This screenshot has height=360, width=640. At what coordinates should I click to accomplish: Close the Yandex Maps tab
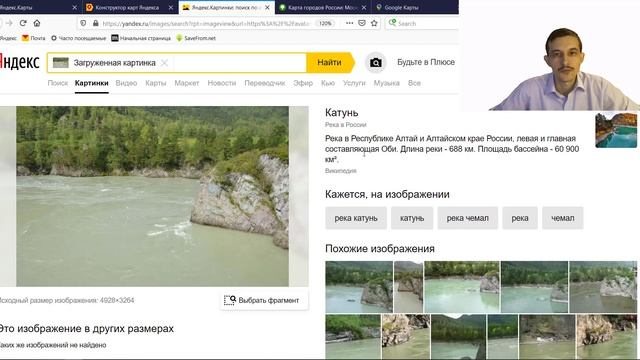click(x=74, y=7)
